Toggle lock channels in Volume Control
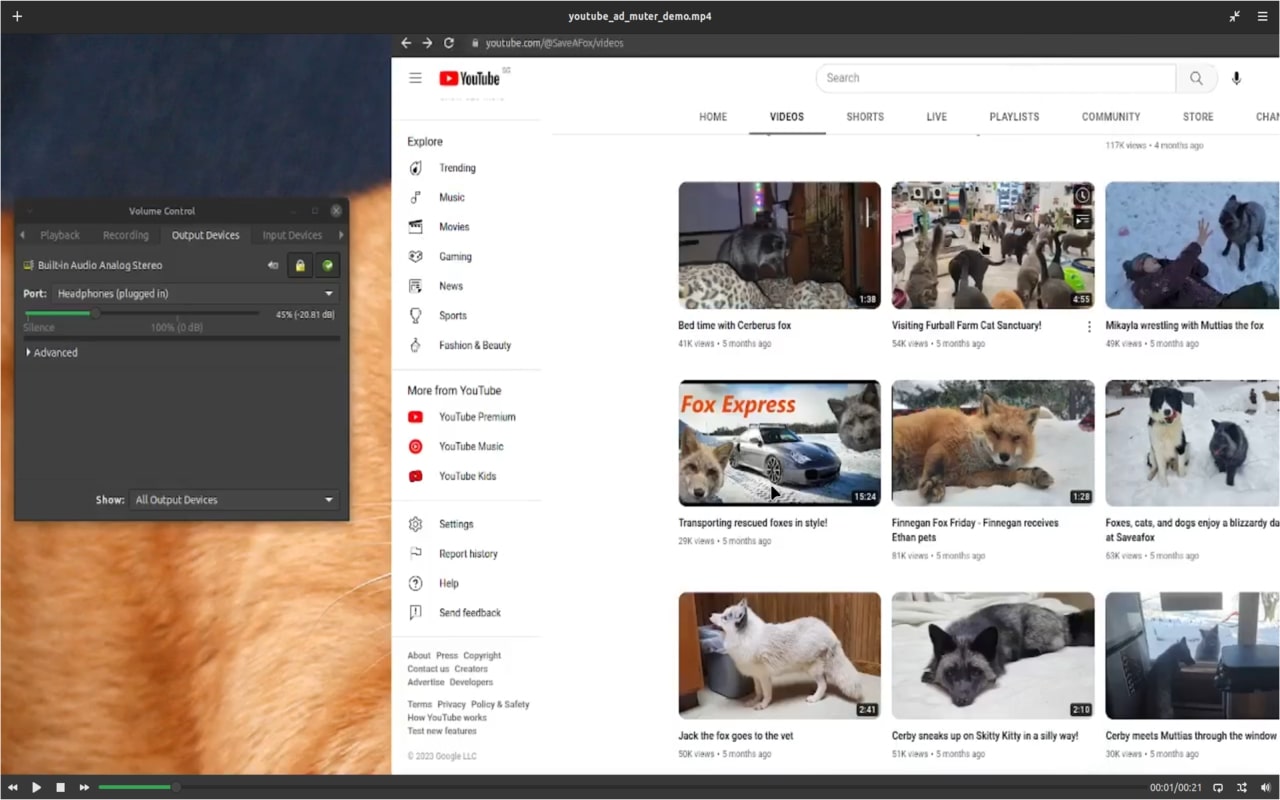The width and height of the screenshot is (1280, 800). (x=299, y=265)
